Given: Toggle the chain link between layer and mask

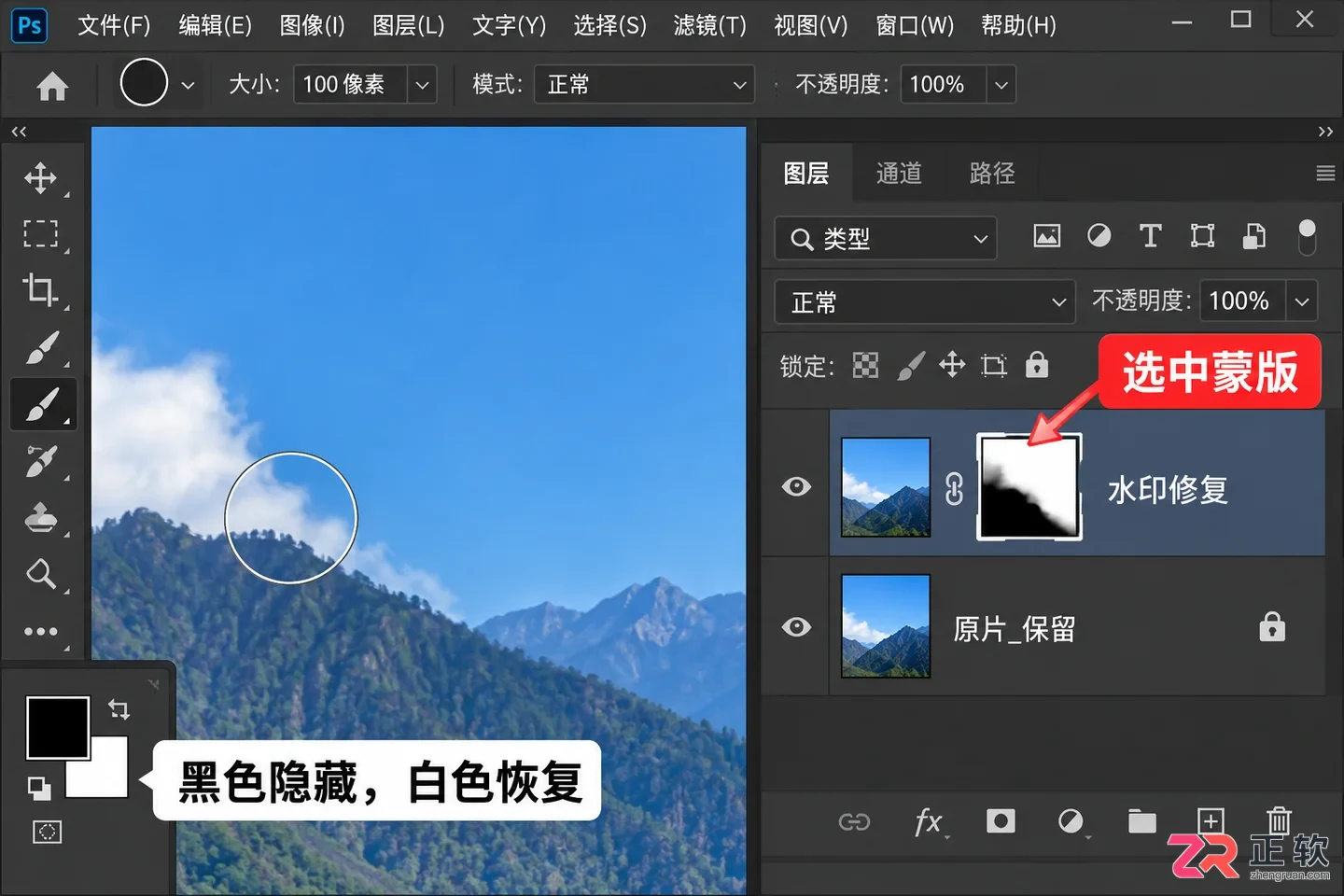Looking at the screenshot, I should coord(954,488).
